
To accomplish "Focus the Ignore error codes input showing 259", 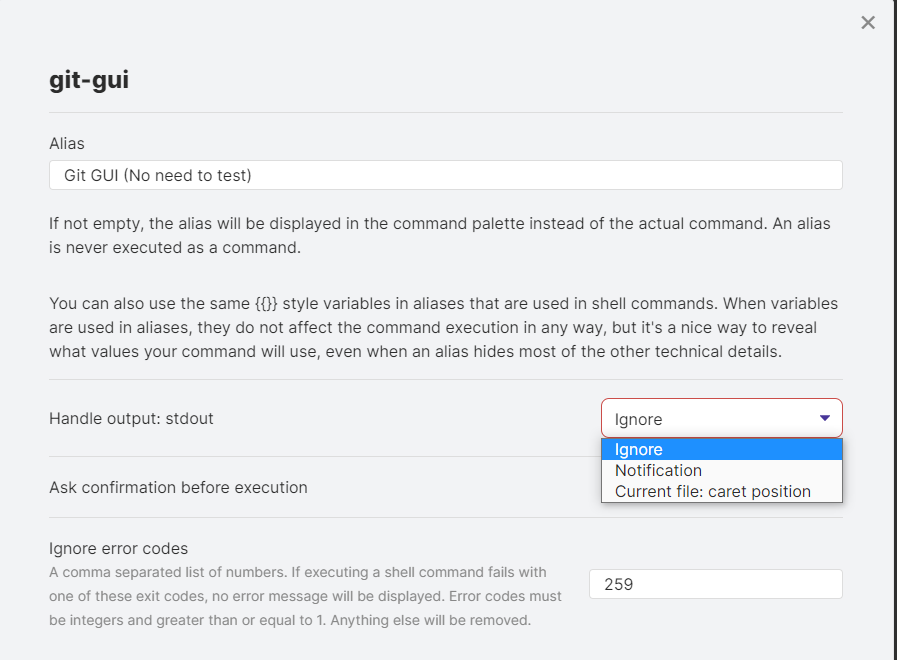I will (716, 584).
